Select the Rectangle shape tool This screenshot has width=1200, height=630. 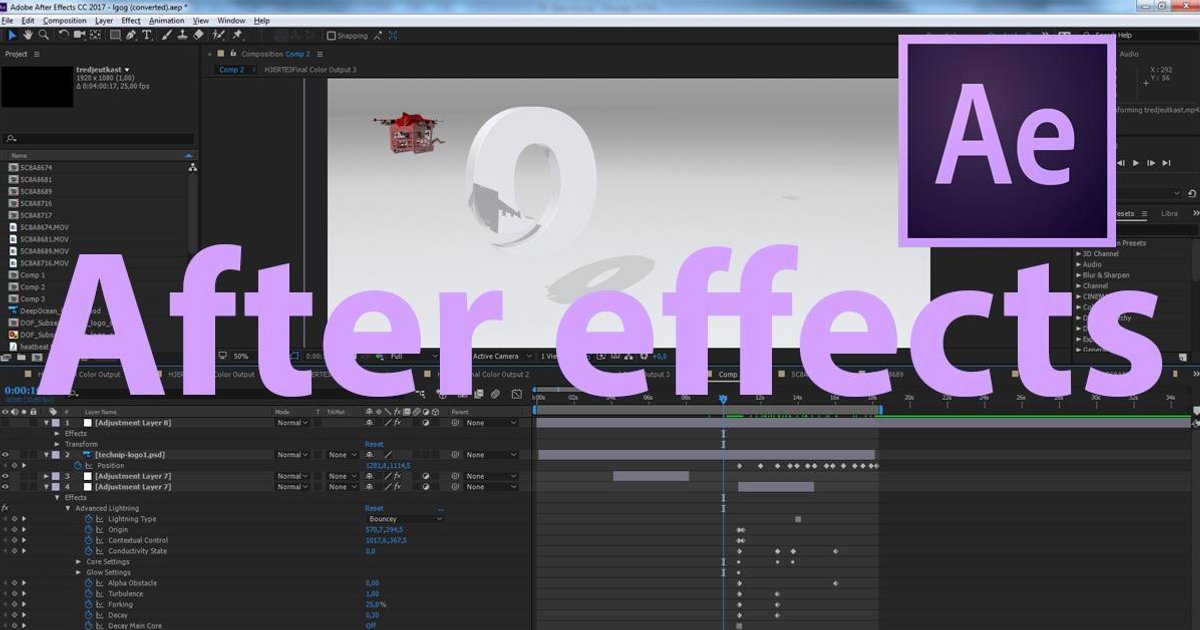tap(115, 35)
